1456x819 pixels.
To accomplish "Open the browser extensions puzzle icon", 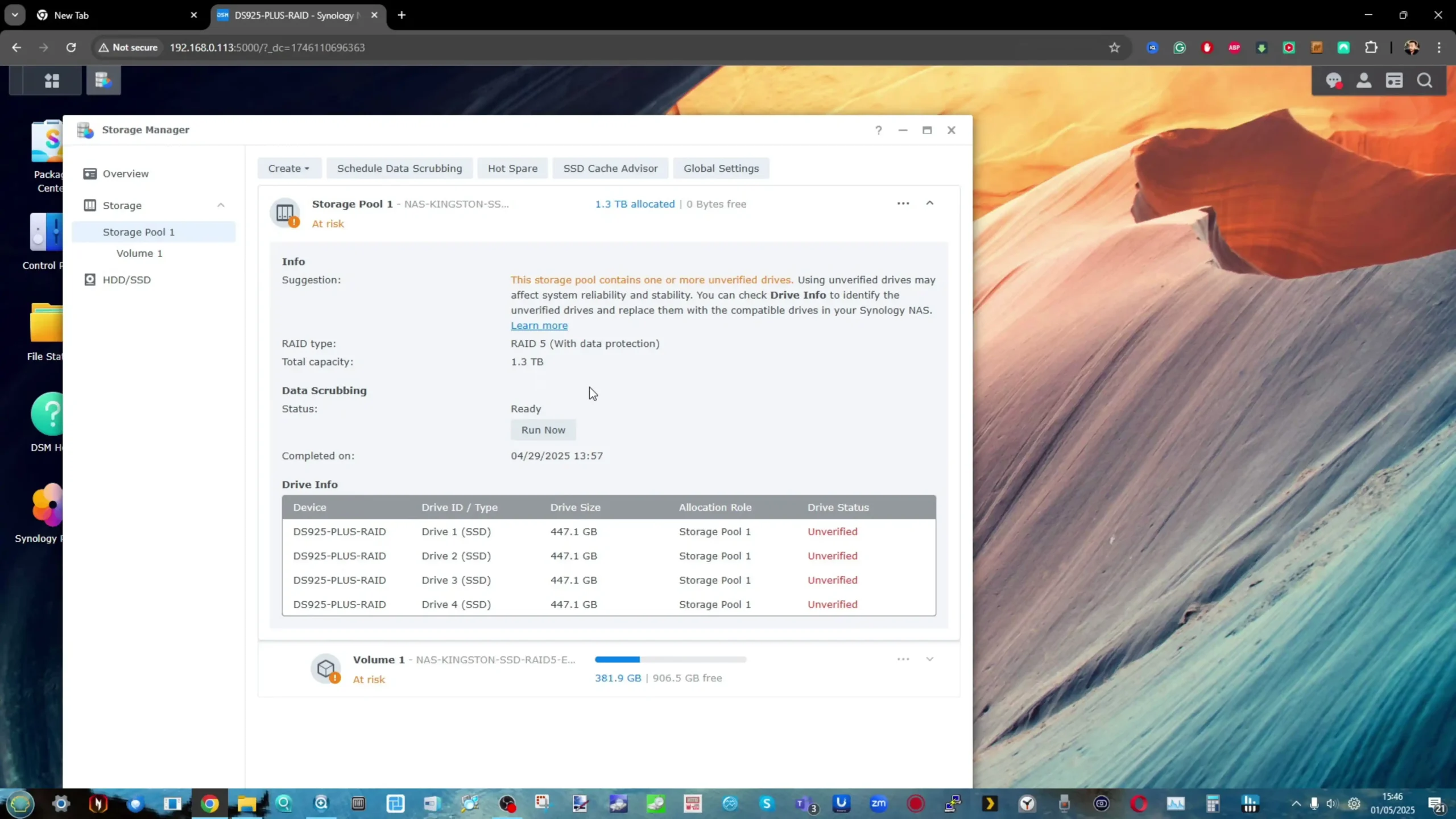I will (1371, 48).
